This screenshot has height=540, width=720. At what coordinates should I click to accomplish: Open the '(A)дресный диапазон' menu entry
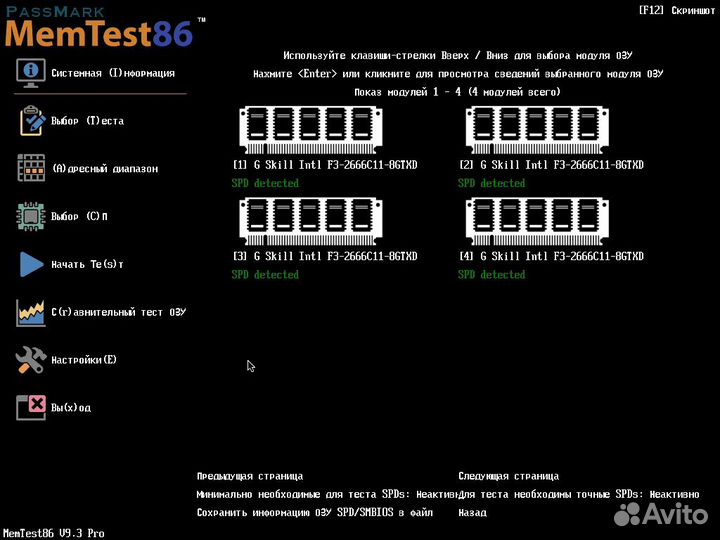point(105,169)
